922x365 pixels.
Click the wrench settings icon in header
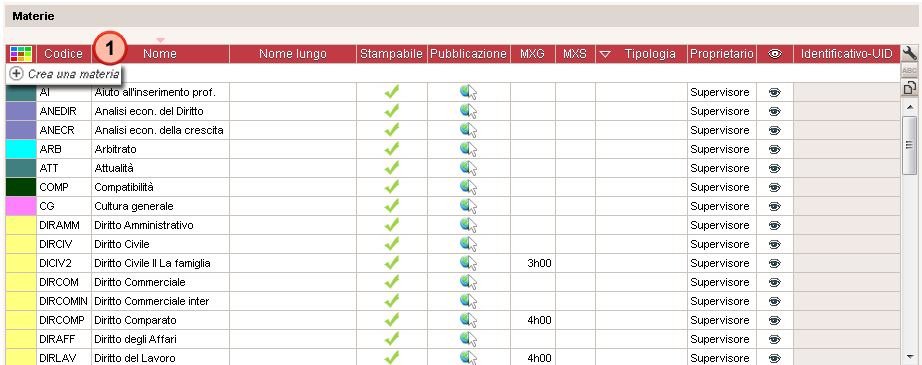[x=910, y=54]
